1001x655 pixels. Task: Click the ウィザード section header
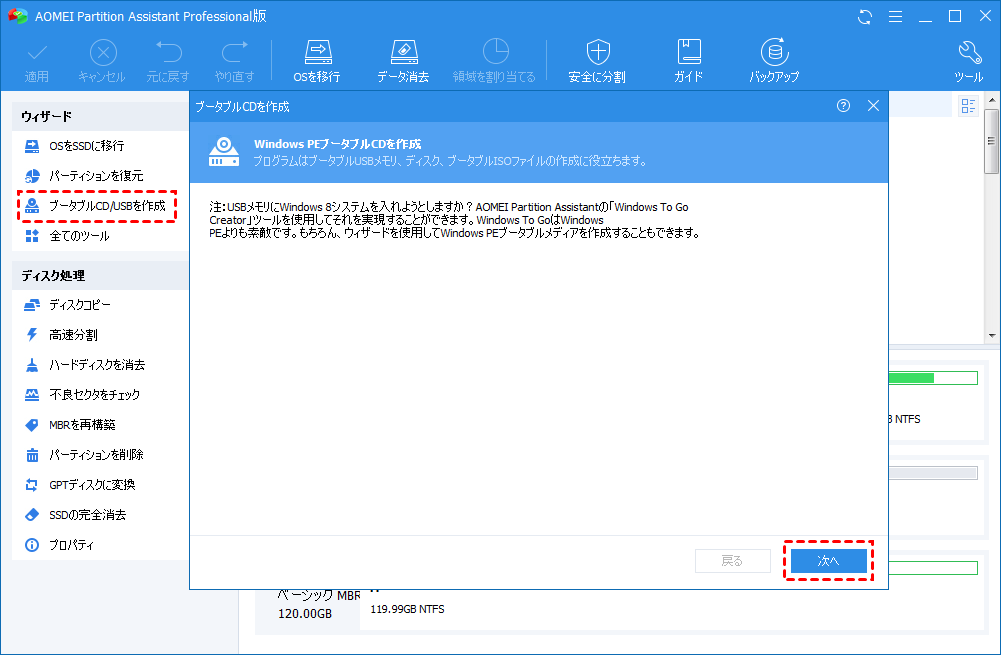[x=100, y=116]
